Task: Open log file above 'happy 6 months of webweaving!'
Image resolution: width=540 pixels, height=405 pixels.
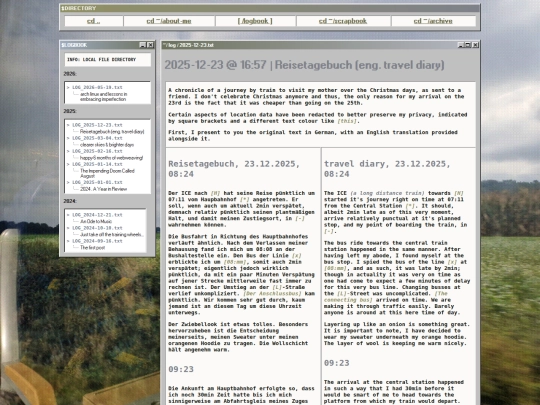Action: point(97,151)
